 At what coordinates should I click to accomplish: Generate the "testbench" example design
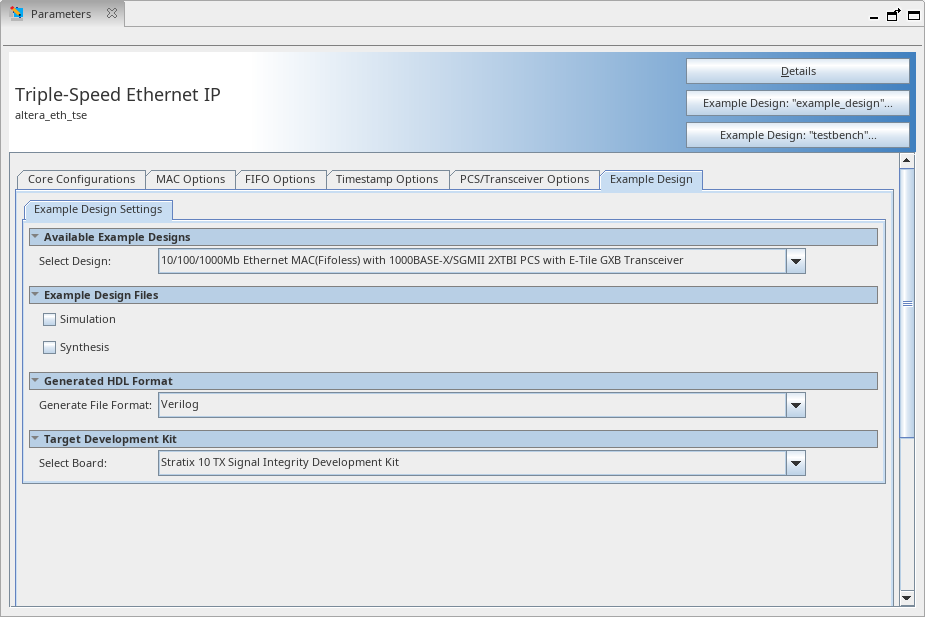(x=798, y=135)
